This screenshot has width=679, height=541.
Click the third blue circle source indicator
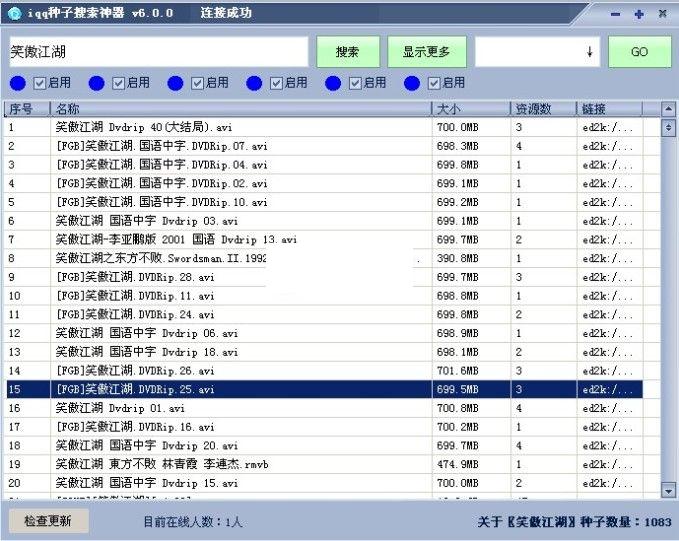pos(175,83)
